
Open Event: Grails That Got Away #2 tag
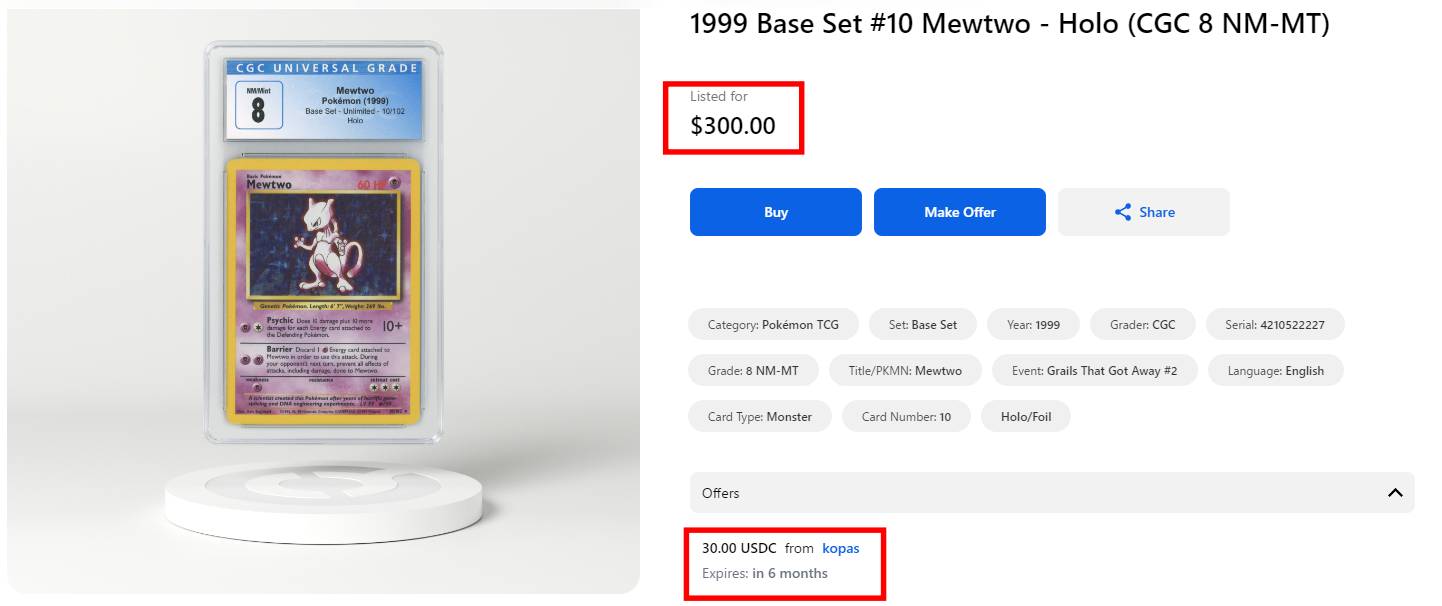click(x=1094, y=371)
